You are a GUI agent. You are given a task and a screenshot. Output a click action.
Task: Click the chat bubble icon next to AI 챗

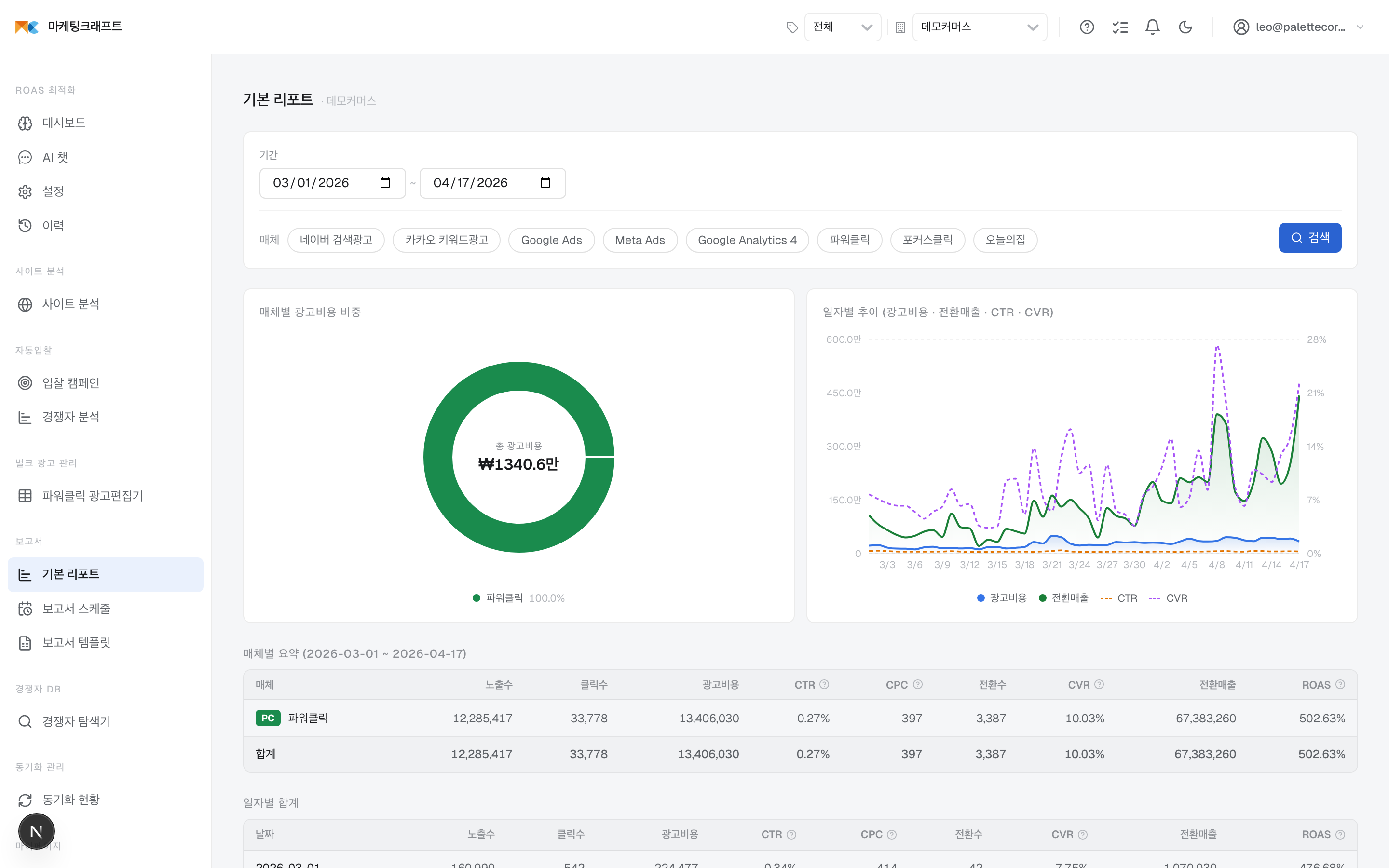click(25, 158)
